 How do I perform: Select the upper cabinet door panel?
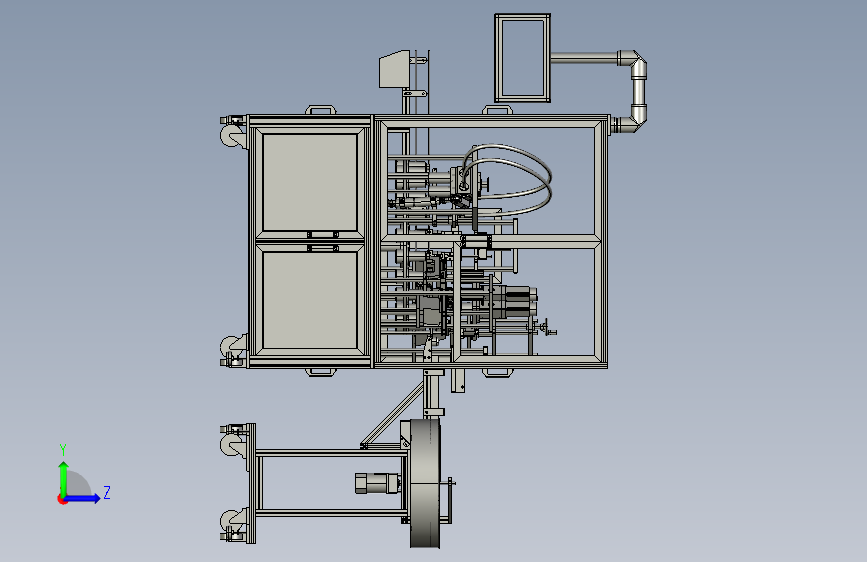[310, 182]
